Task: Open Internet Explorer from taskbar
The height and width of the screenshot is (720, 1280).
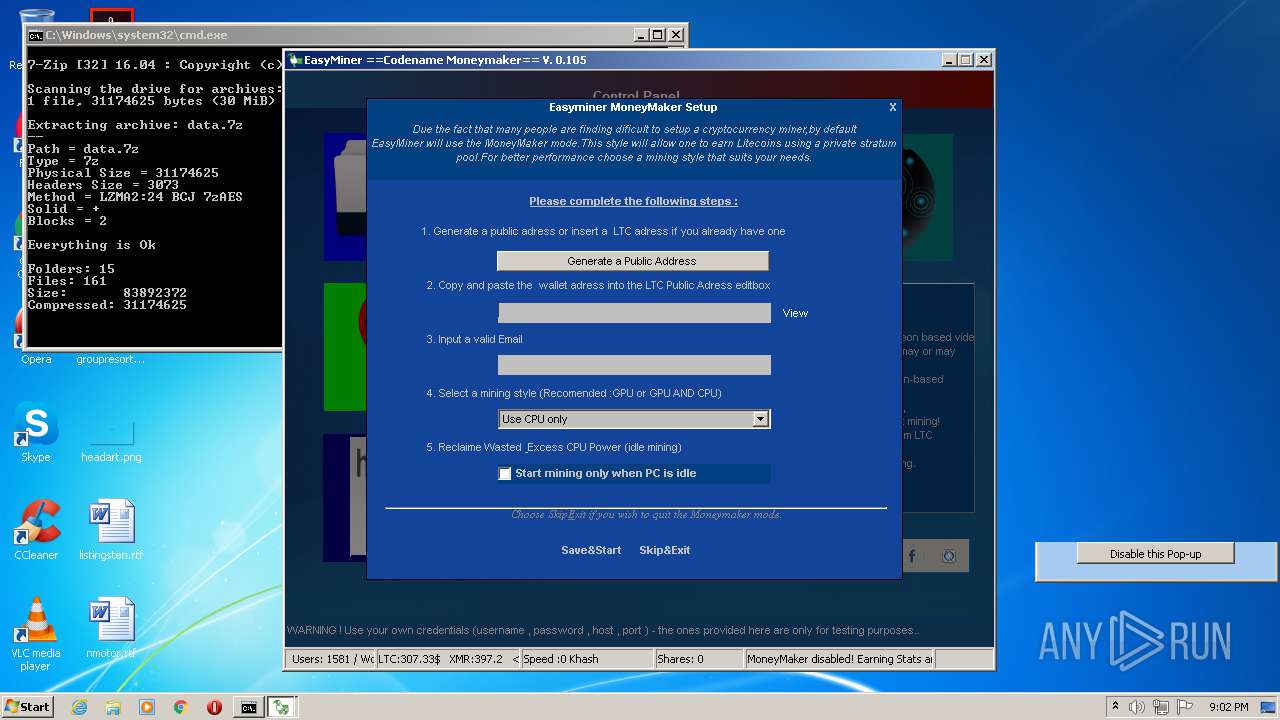Action: (x=79, y=707)
